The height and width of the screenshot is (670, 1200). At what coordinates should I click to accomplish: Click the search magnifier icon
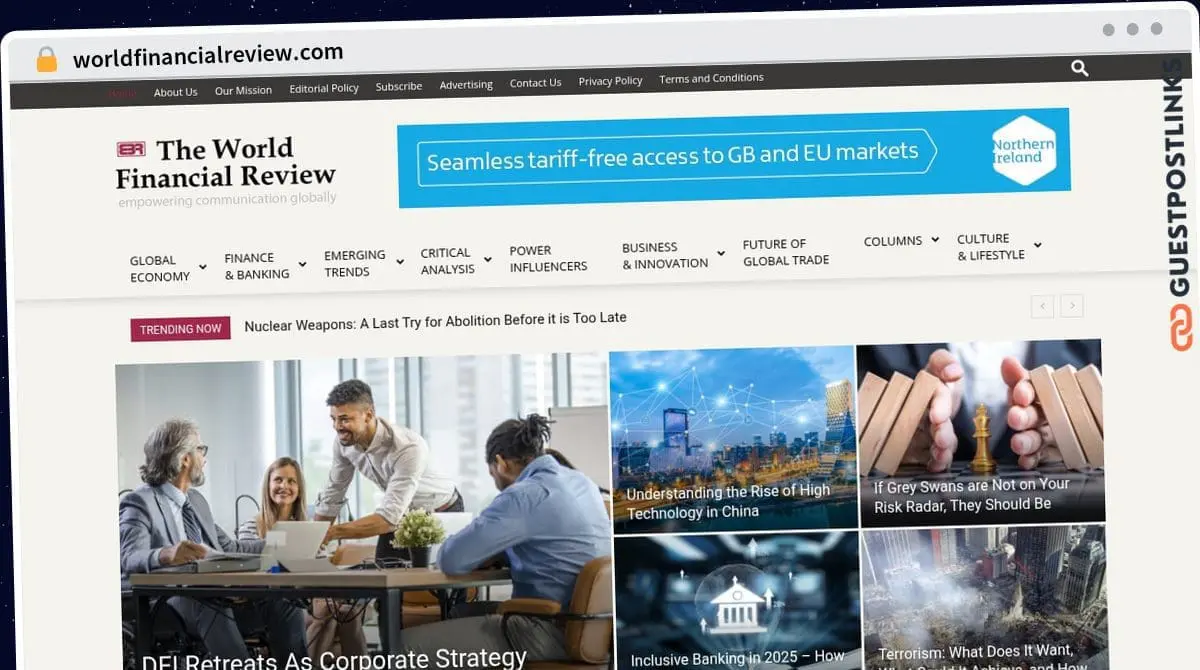[1079, 68]
